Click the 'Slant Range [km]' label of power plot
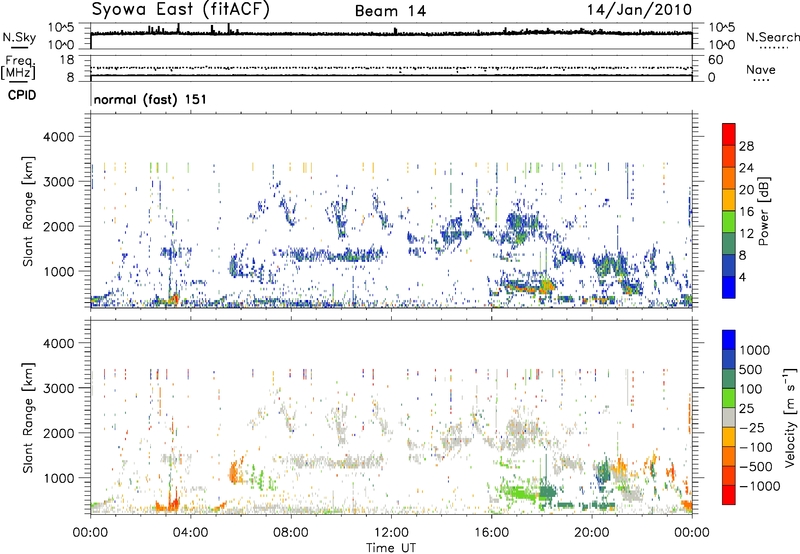Viewport: 800px width, 554px height. tap(28, 211)
